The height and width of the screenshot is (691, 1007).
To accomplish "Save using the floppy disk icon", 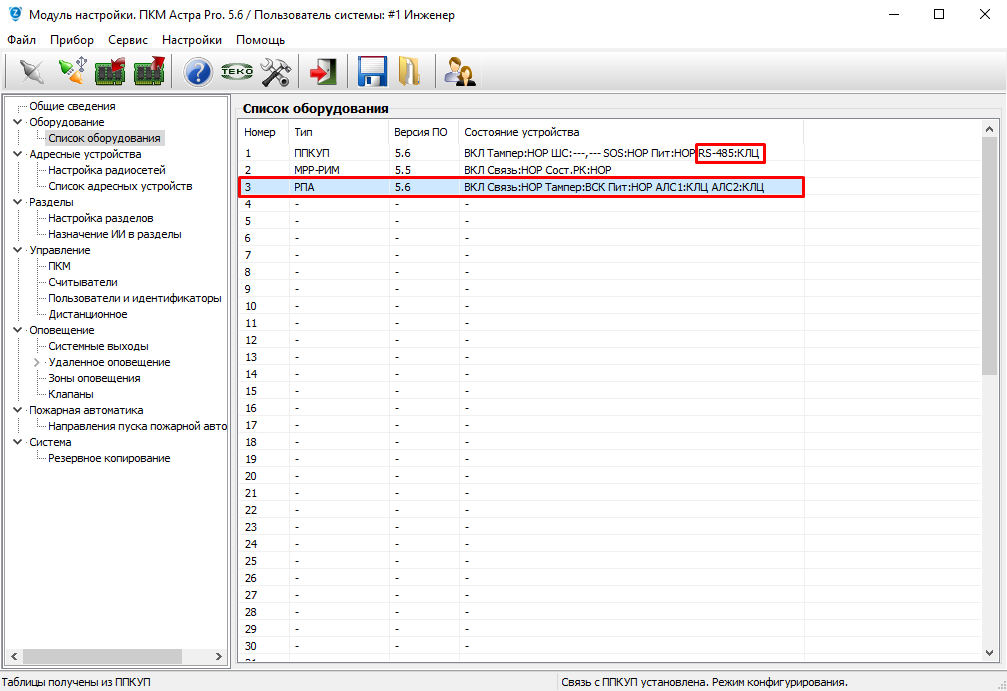I will (x=372, y=72).
